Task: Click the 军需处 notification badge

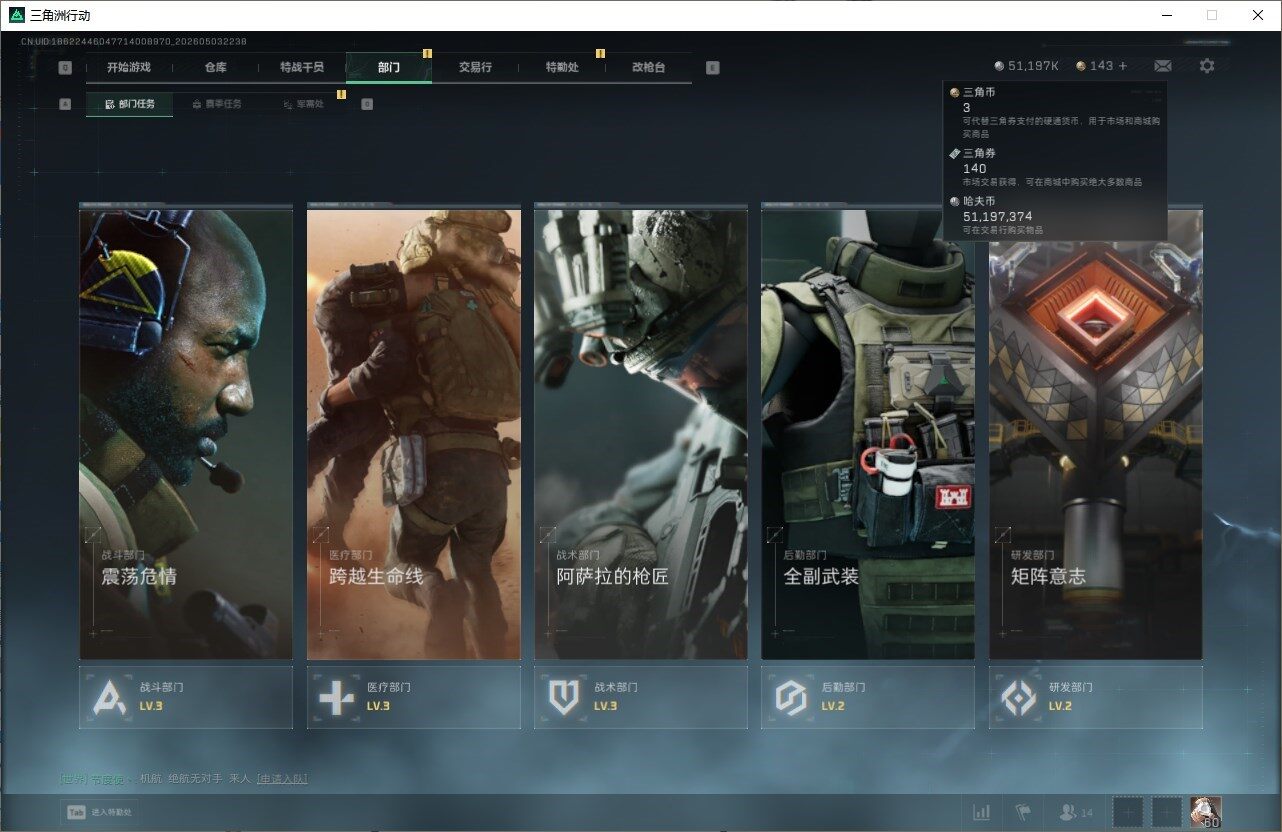Action: (x=341, y=94)
